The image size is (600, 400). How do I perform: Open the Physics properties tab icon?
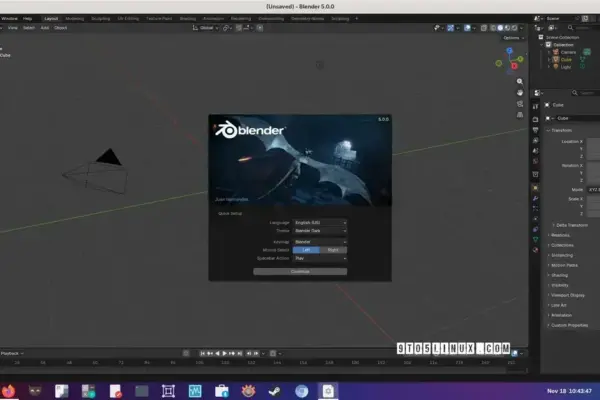click(x=535, y=219)
